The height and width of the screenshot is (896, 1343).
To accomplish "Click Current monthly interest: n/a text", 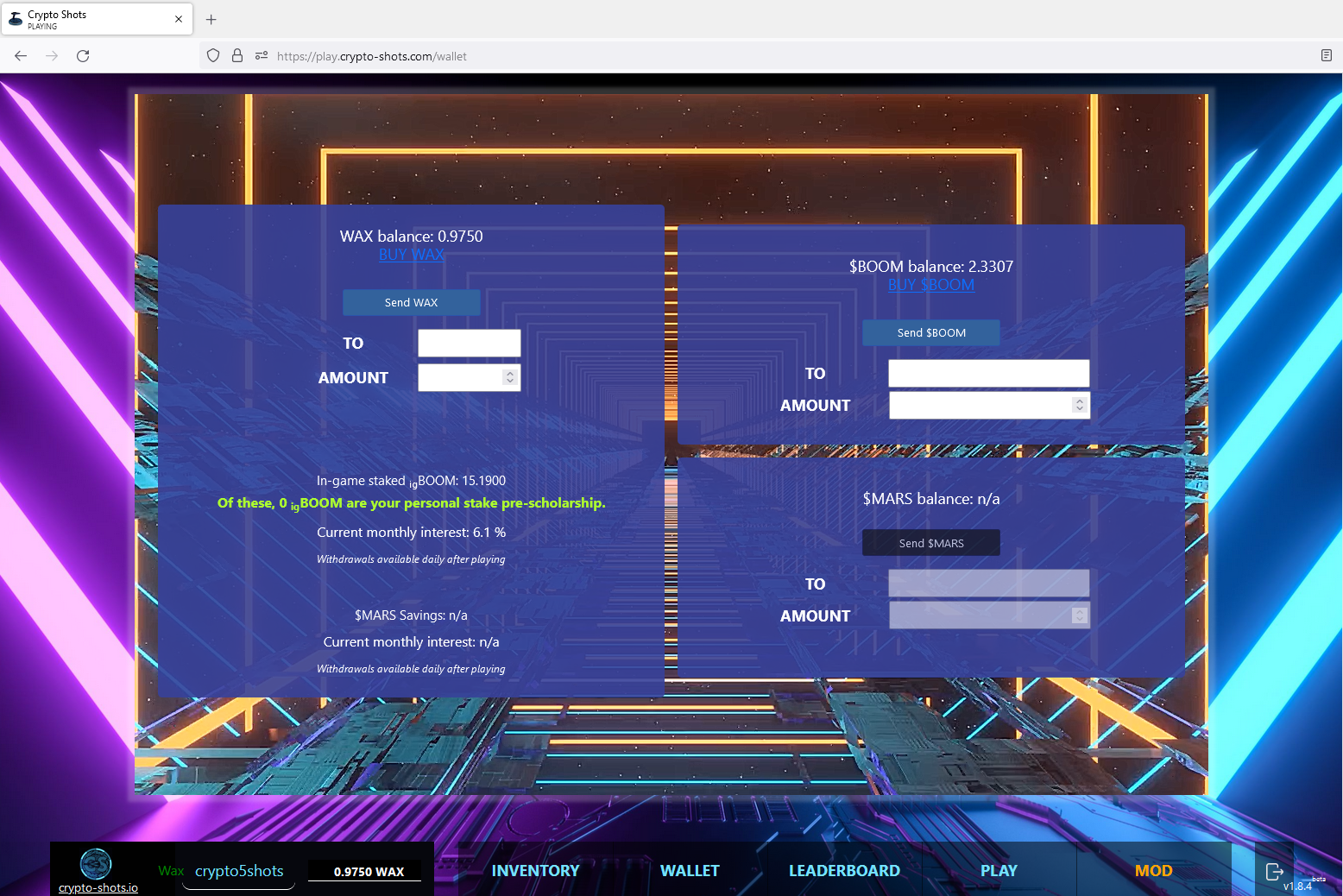I will click(411, 642).
